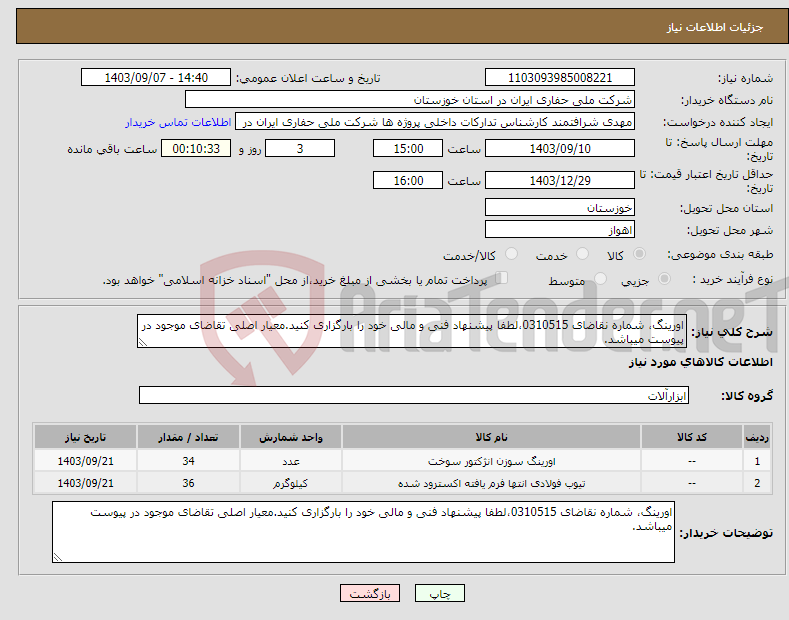Viewport: 789px width, 620px height.
Task: Click item name اورینگ سوزن انژکتور سوخت
Action: click(491, 461)
